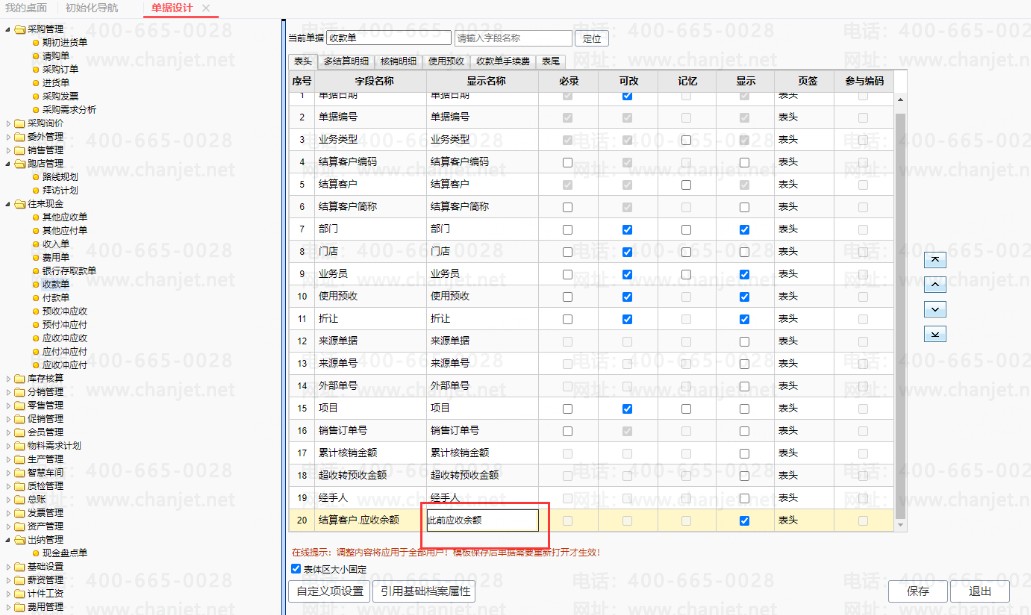Image resolution: width=1031 pixels, height=615 pixels.
Task: Expand the 分销管理 tree node arrow
Action: pos(8,392)
